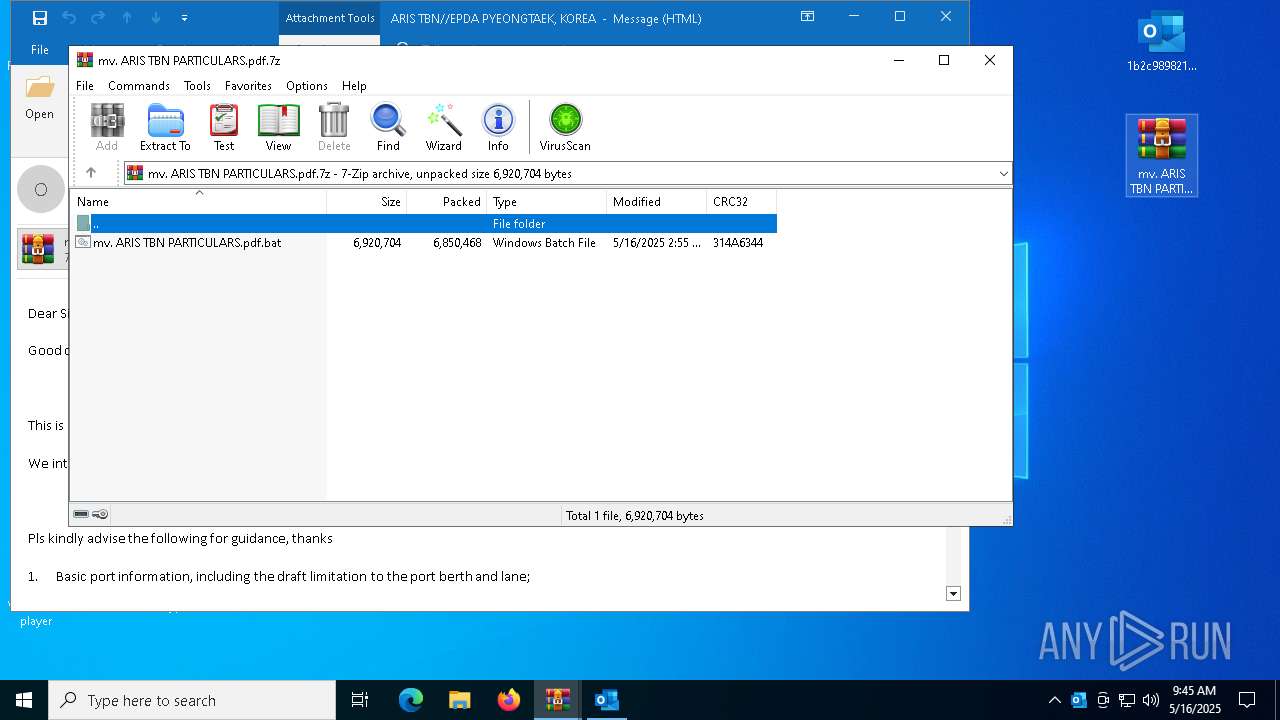Viewport: 1280px width, 720px height.
Task: Sort by the Packed column header
Action: [447, 201]
